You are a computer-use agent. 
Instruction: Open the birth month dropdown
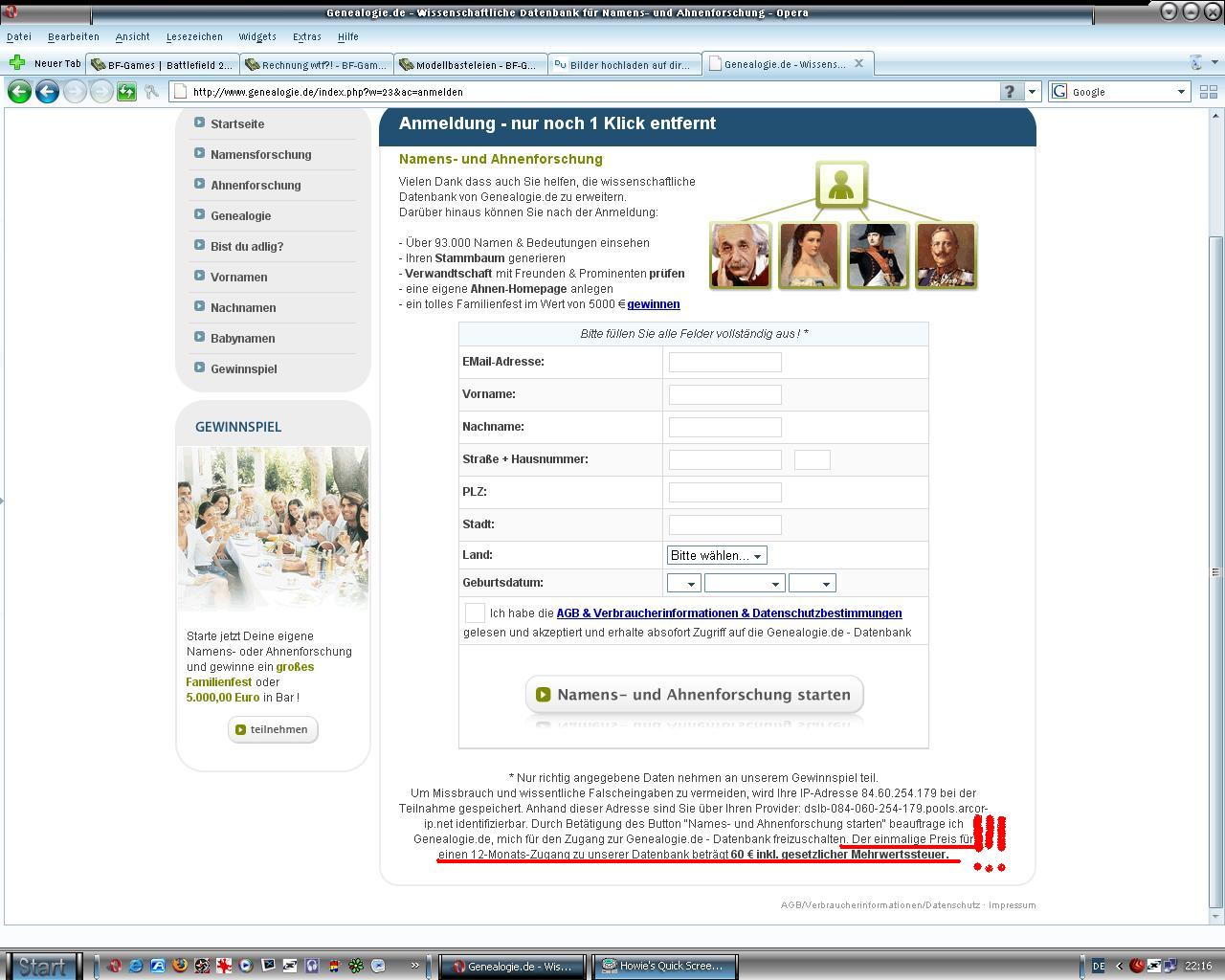(x=745, y=583)
